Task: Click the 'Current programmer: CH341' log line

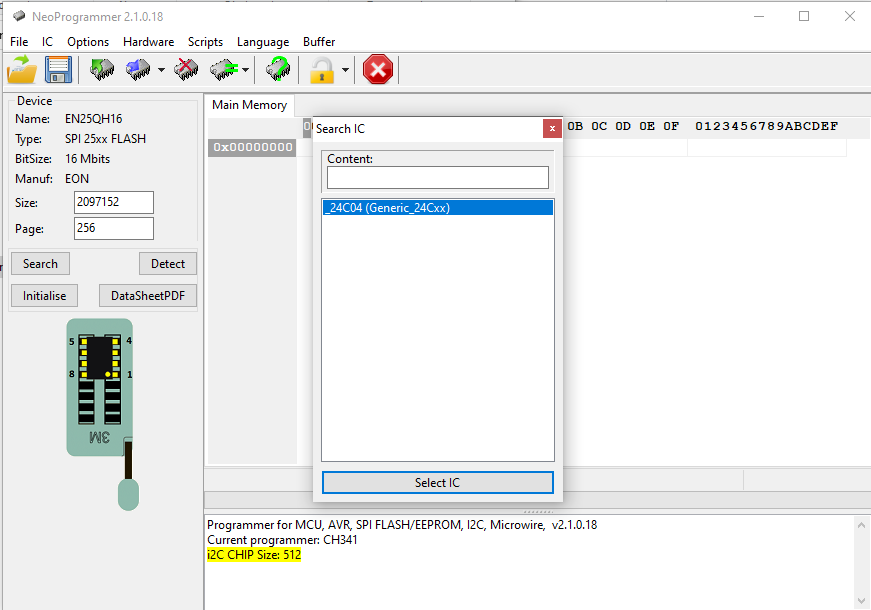Action: [x=282, y=539]
